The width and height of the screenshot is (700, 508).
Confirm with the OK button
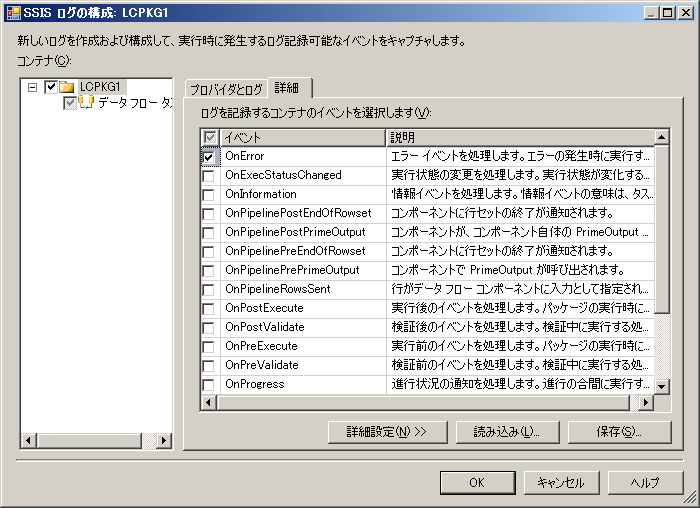pyautogui.click(x=477, y=483)
